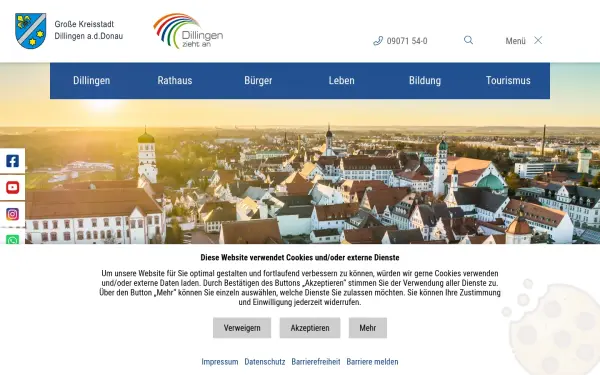600x375 pixels.
Task: Click phone number 09071 54-0
Action: (x=407, y=41)
